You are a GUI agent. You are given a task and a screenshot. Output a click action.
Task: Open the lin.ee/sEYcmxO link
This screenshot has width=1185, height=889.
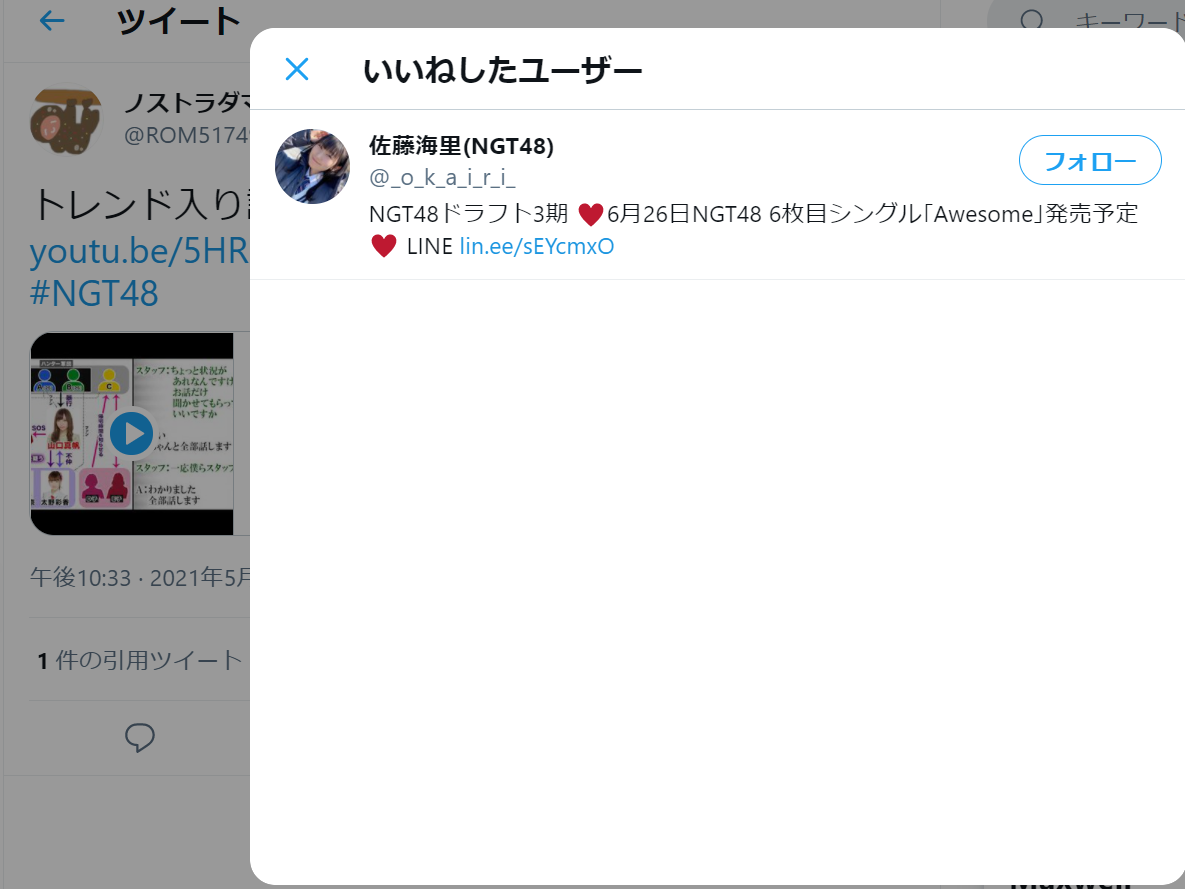537,246
